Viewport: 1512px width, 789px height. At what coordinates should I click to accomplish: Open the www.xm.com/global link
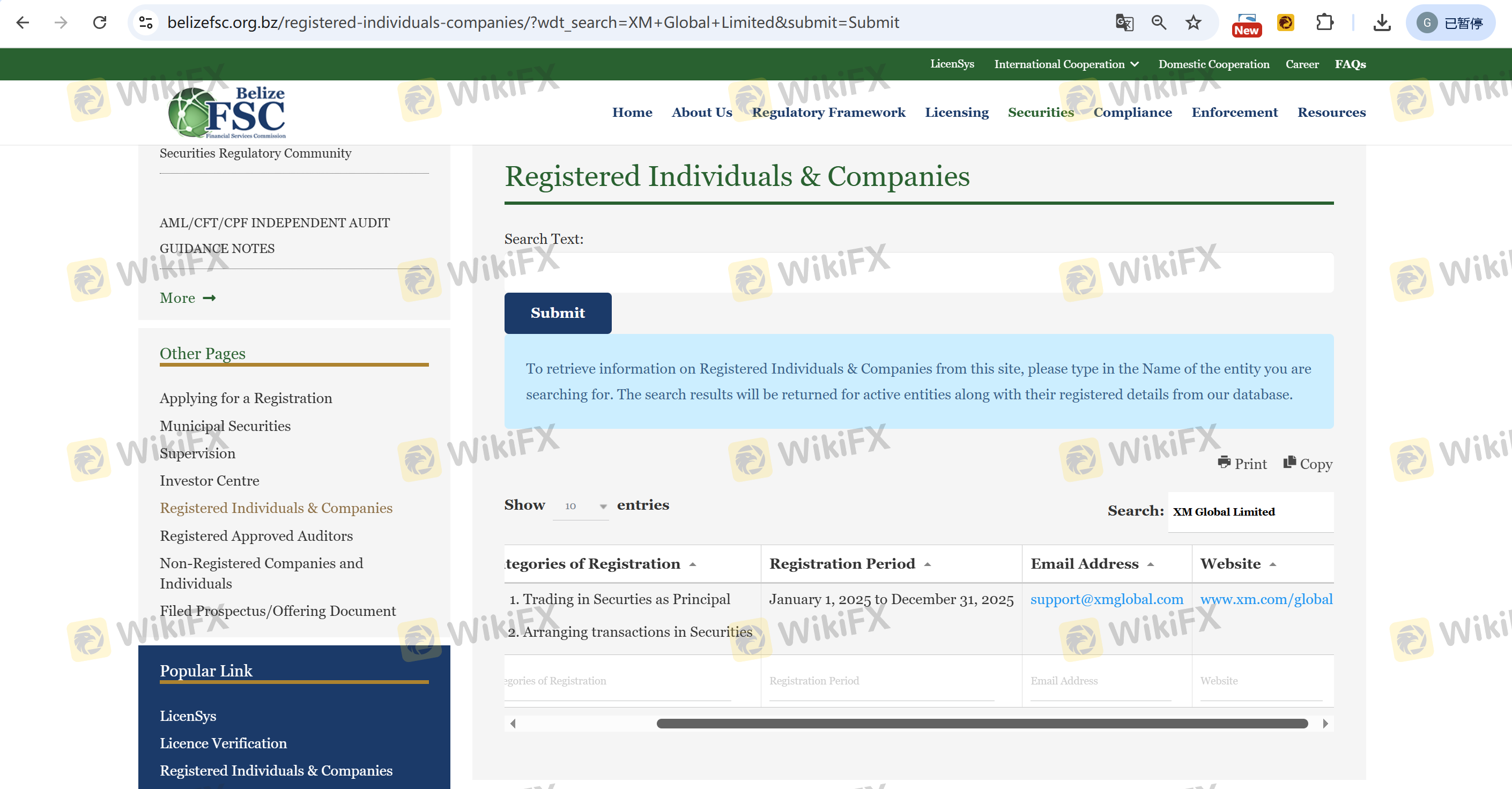1266,599
